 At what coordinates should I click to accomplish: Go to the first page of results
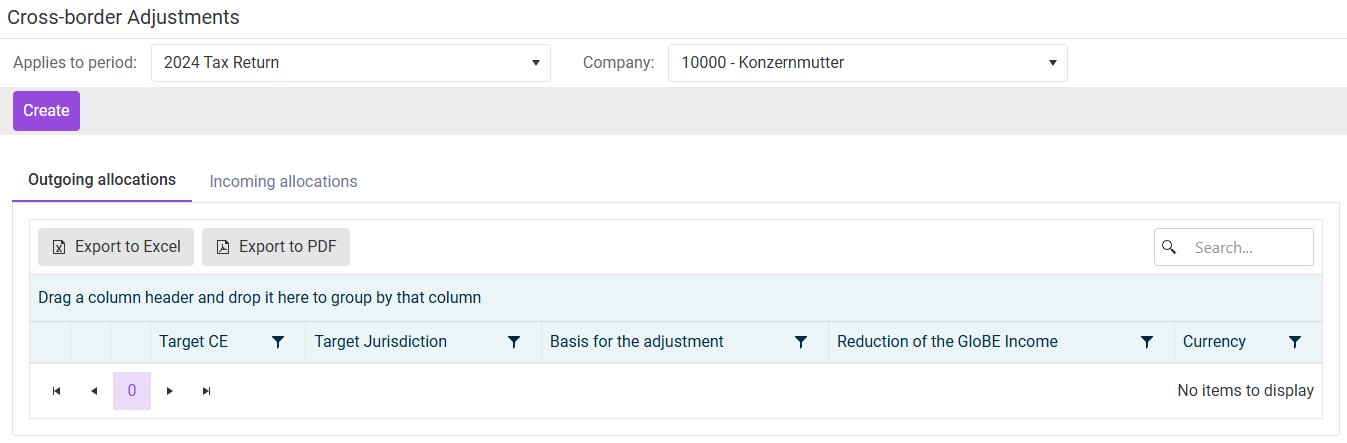click(x=56, y=391)
